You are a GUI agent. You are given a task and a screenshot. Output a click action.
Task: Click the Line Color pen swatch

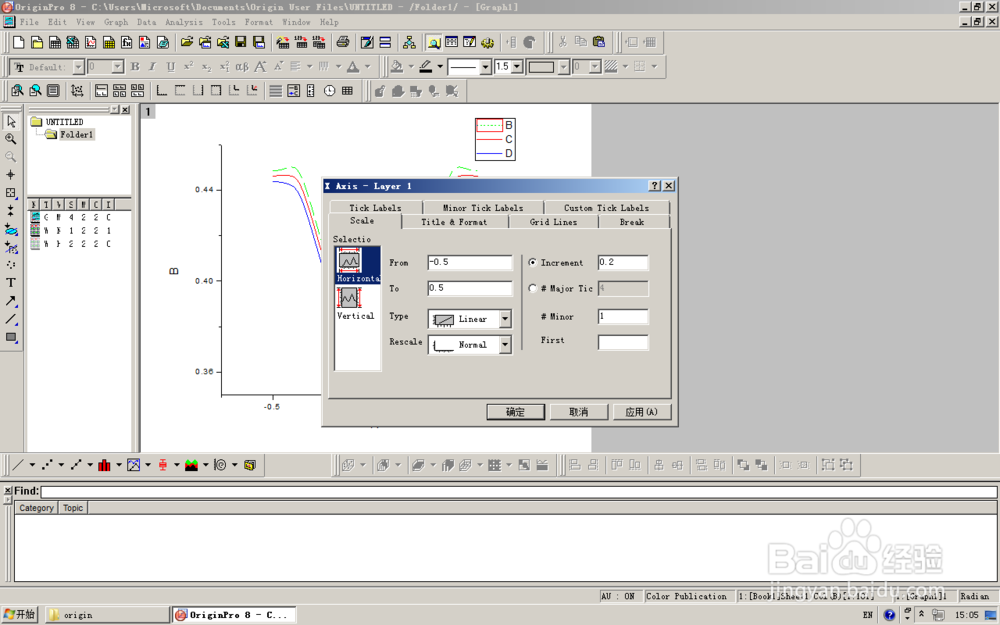click(426, 66)
